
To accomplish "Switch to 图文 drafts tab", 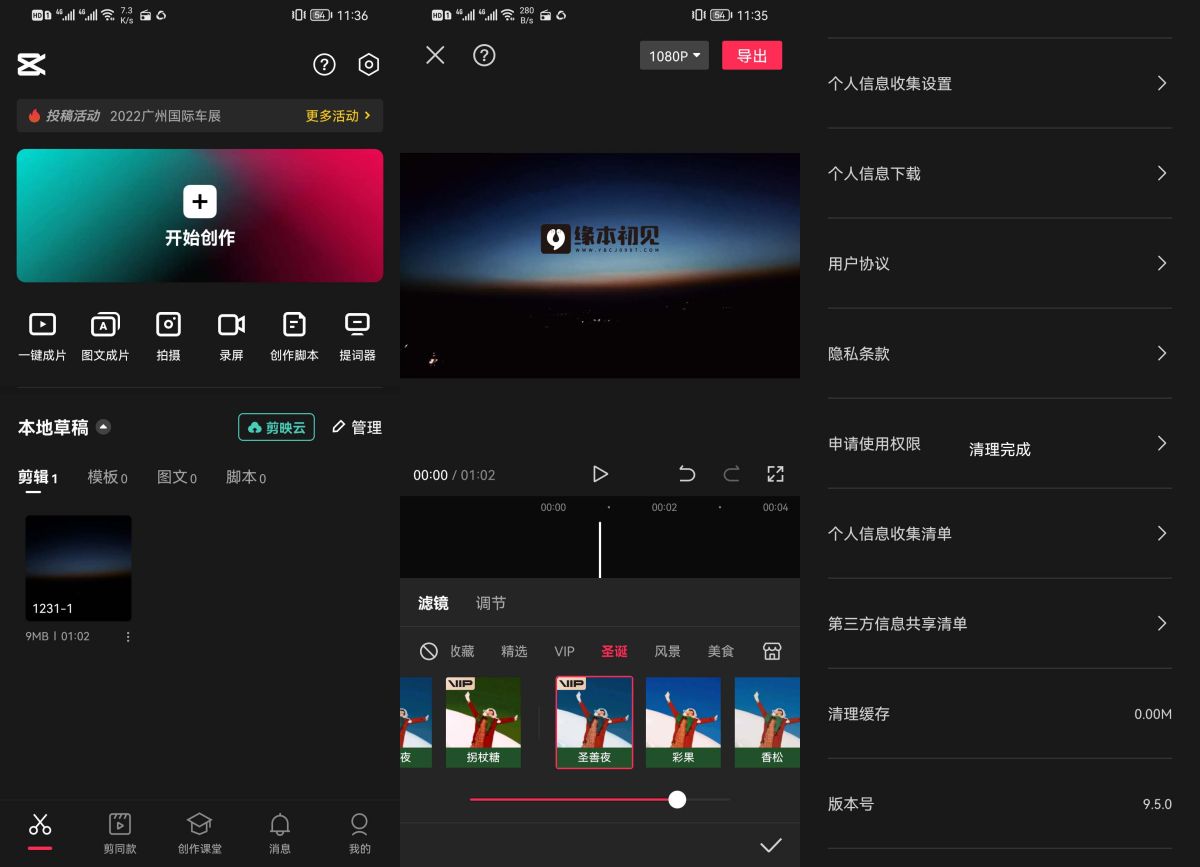I will pyautogui.click(x=176, y=477).
